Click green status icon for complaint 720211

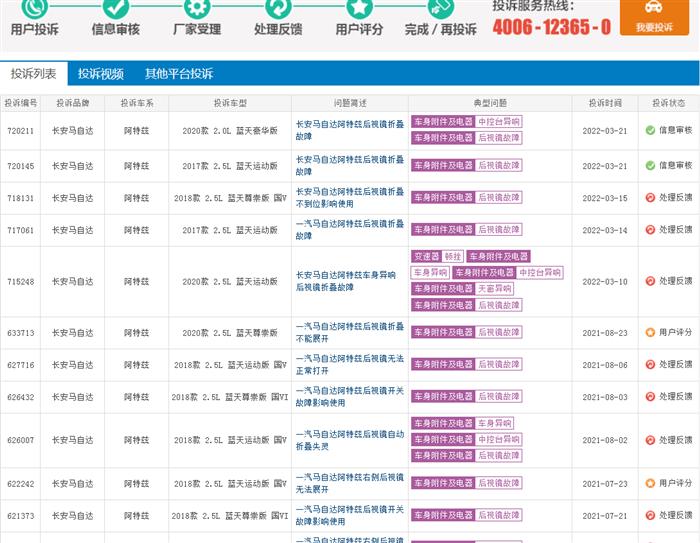pos(650,130)
